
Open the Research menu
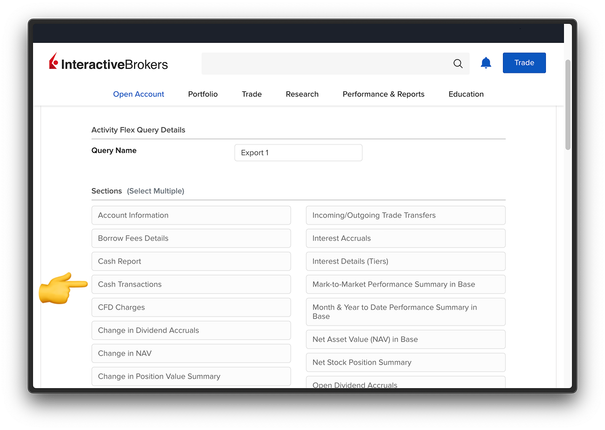coord(302,94)
